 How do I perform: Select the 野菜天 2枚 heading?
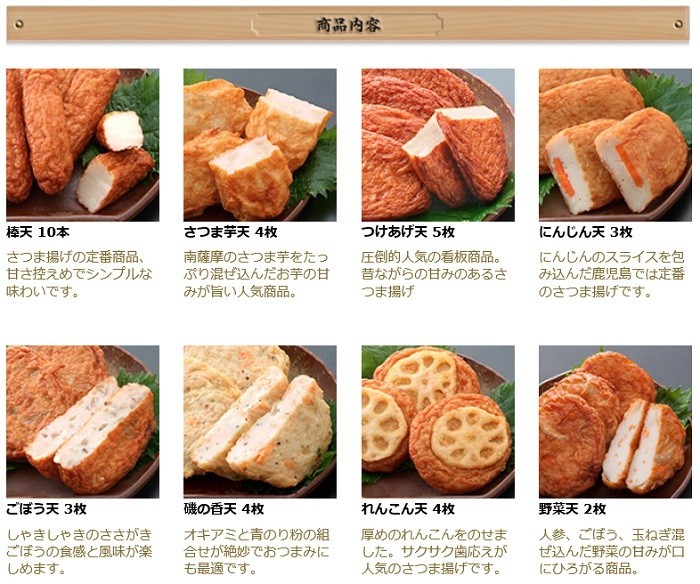coord(572,509)
